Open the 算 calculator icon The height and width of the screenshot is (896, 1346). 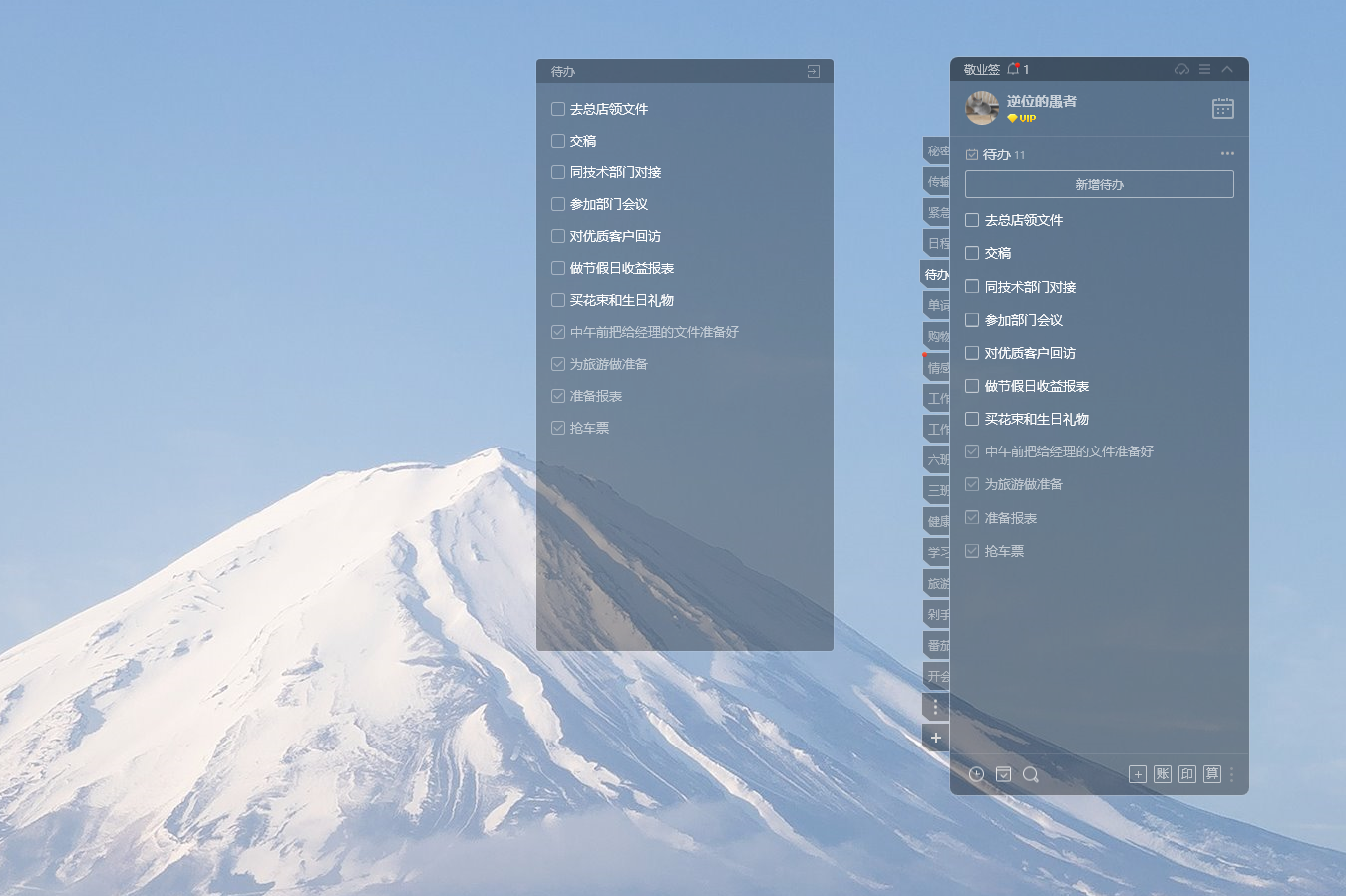point(1212,774)
